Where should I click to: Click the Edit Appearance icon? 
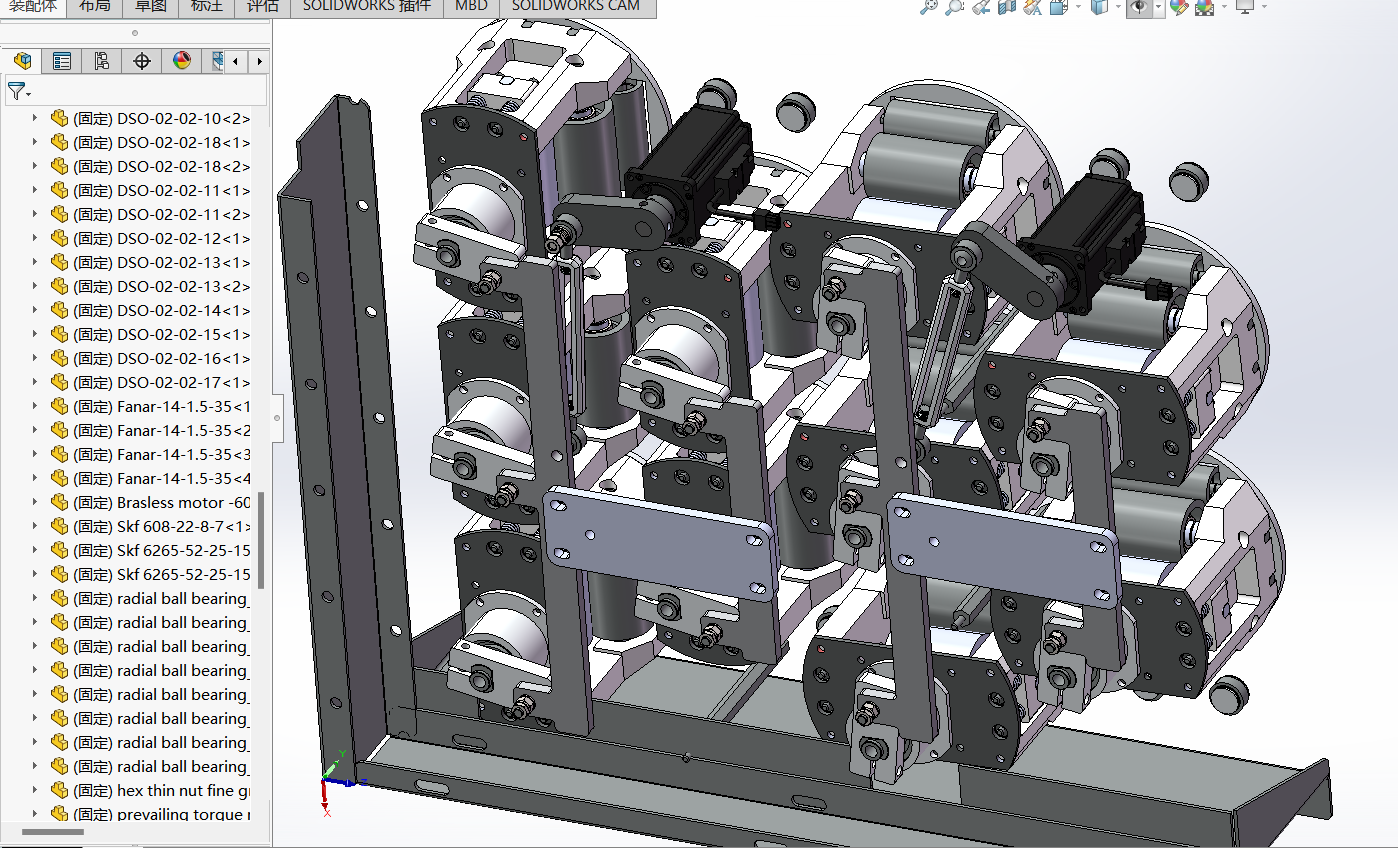point(1179,7)
